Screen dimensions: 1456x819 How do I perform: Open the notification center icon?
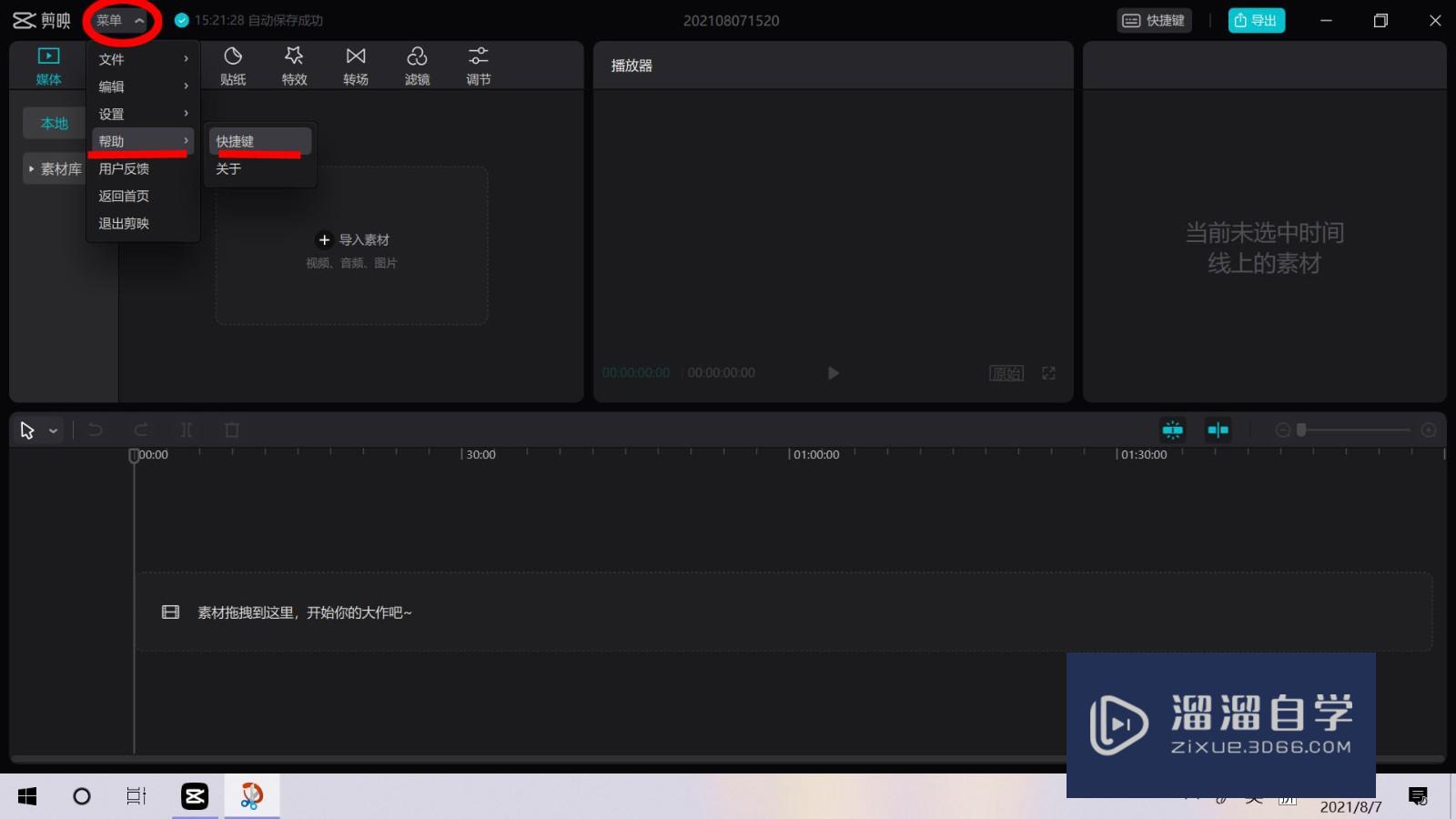1418,797
